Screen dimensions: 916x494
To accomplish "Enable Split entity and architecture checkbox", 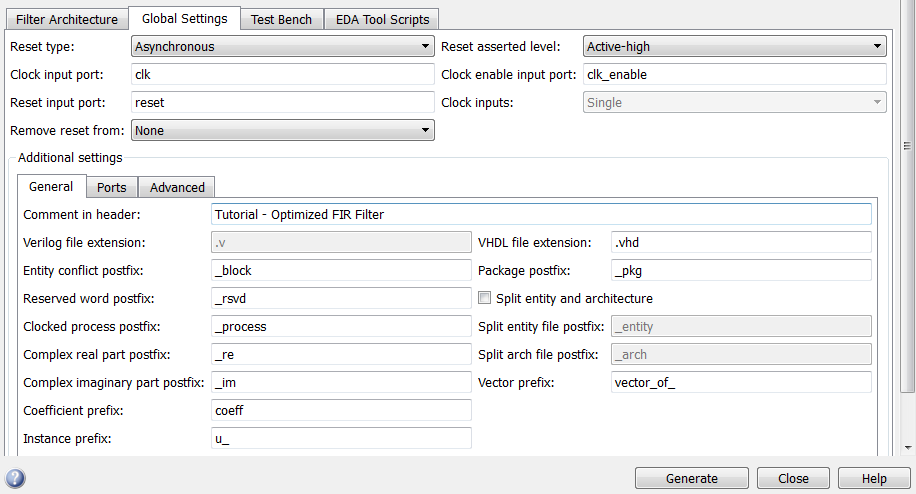I will click(485, 298).
